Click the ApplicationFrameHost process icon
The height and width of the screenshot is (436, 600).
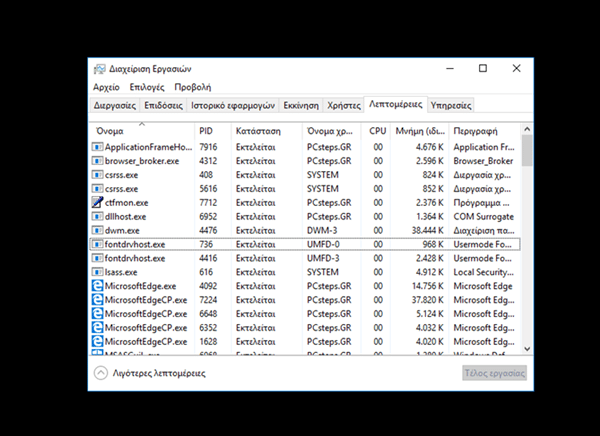[98, 147]
